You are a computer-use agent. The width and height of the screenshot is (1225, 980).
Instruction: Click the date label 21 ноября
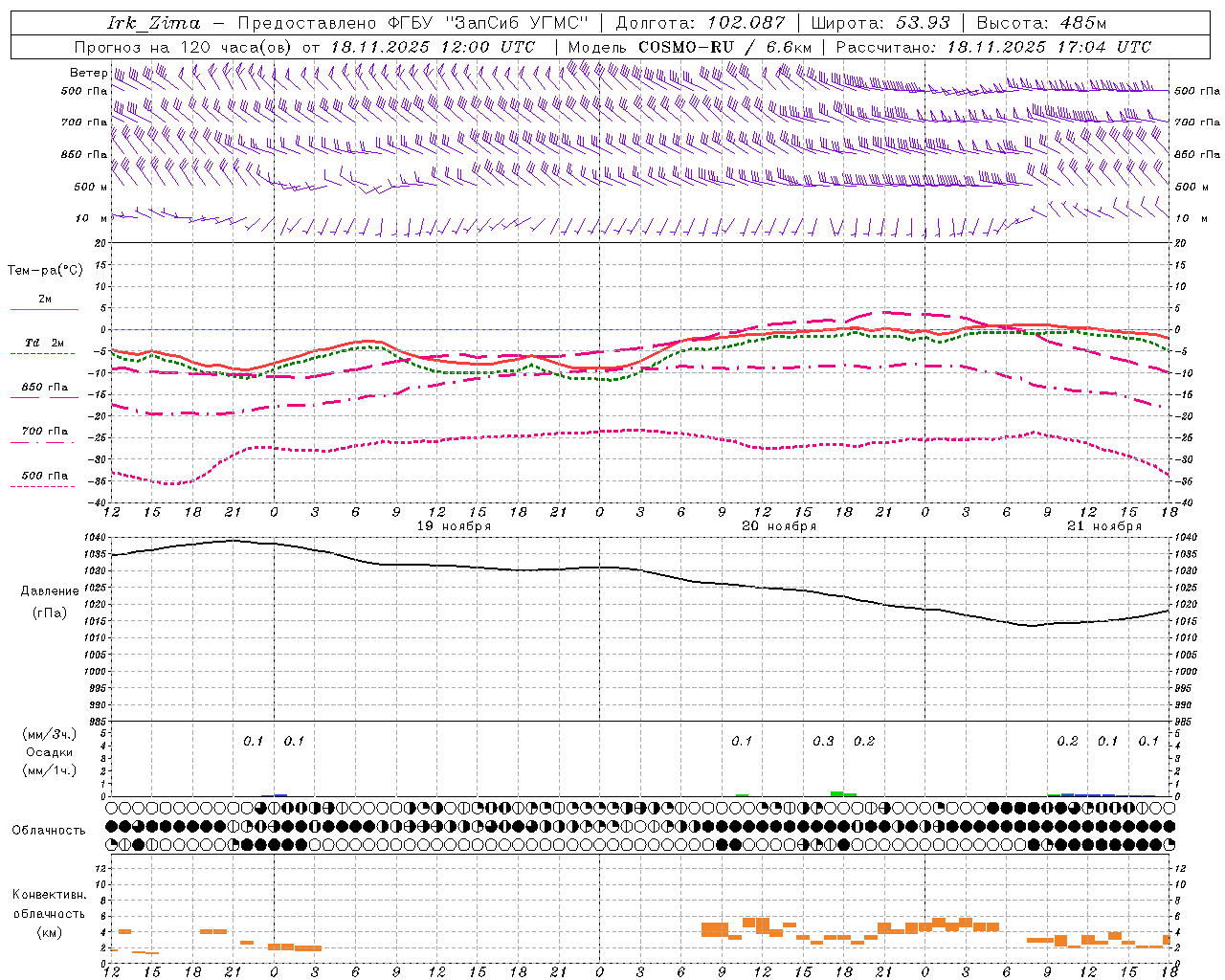click(1104, 526)
